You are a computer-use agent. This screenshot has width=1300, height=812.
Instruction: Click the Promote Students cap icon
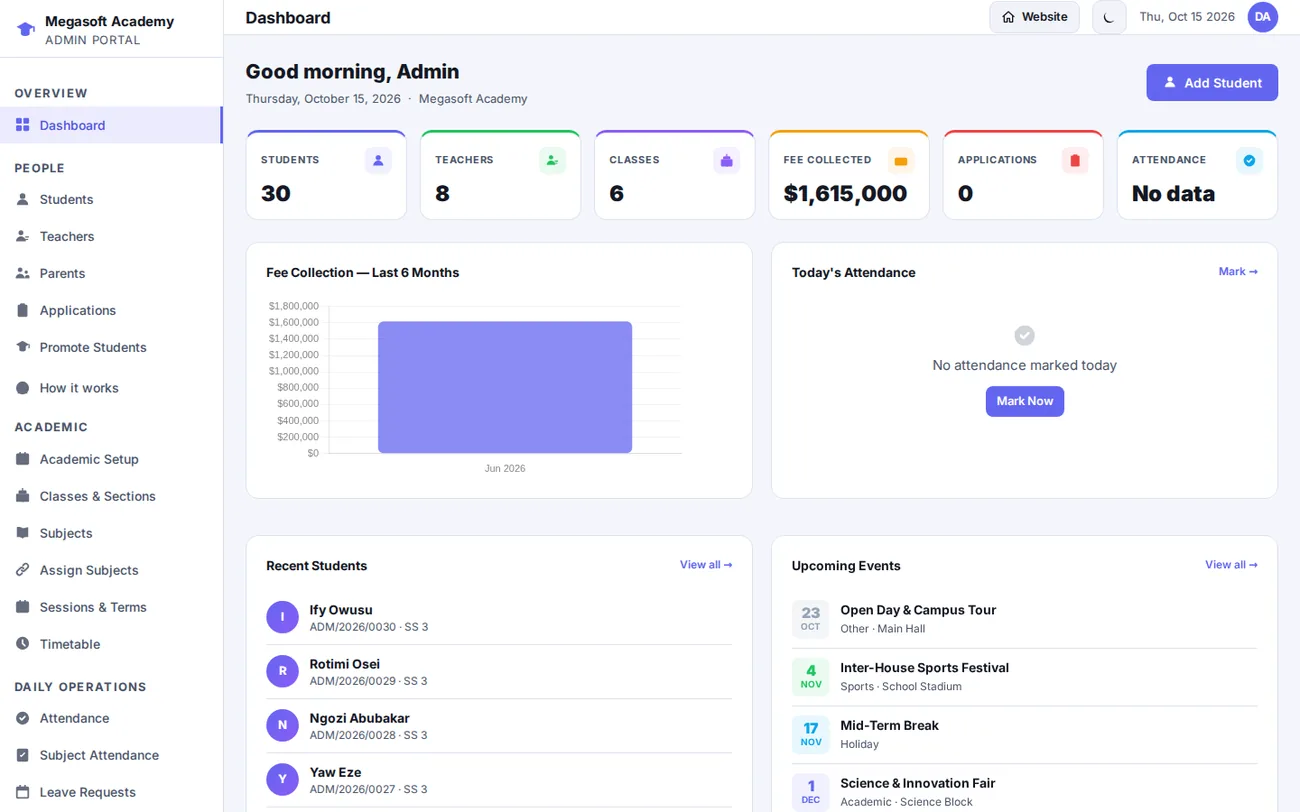pyautogui.click(x=23, y=347)
